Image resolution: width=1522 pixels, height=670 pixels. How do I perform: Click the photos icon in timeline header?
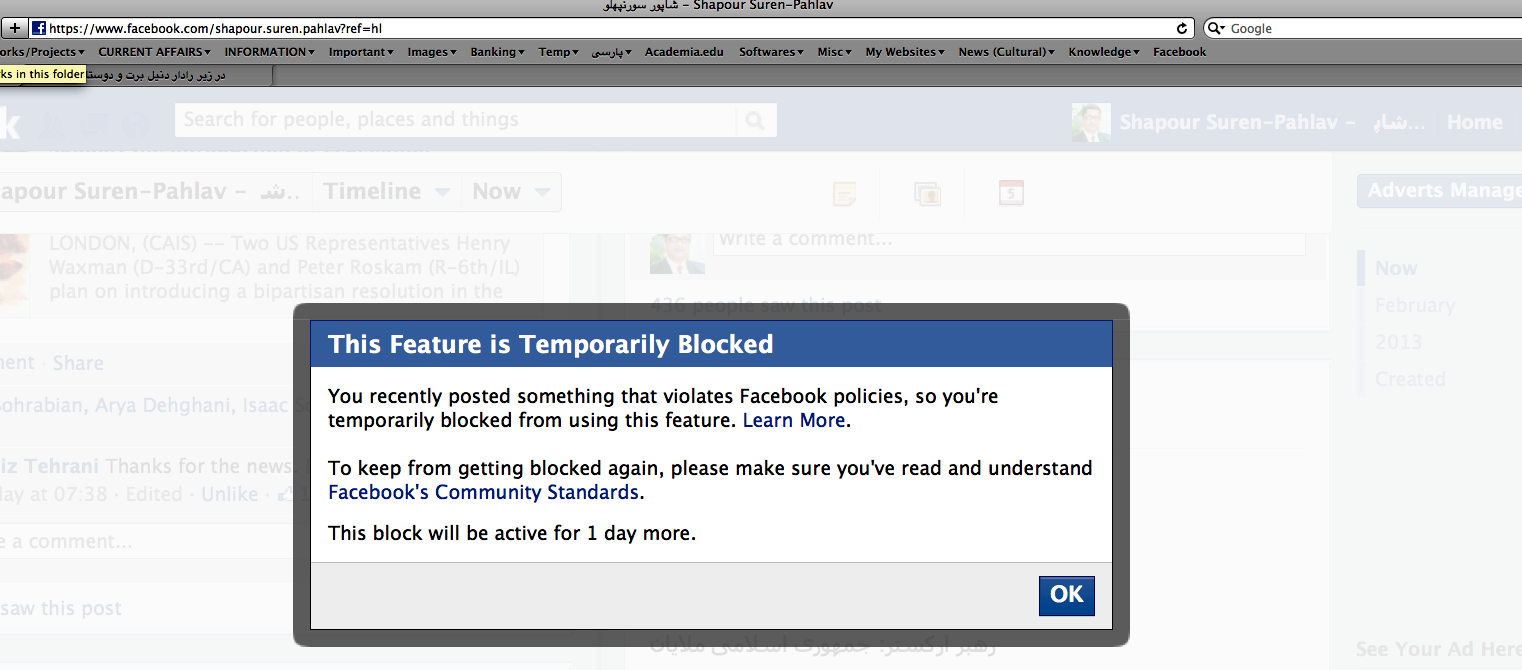coord(927,193)
